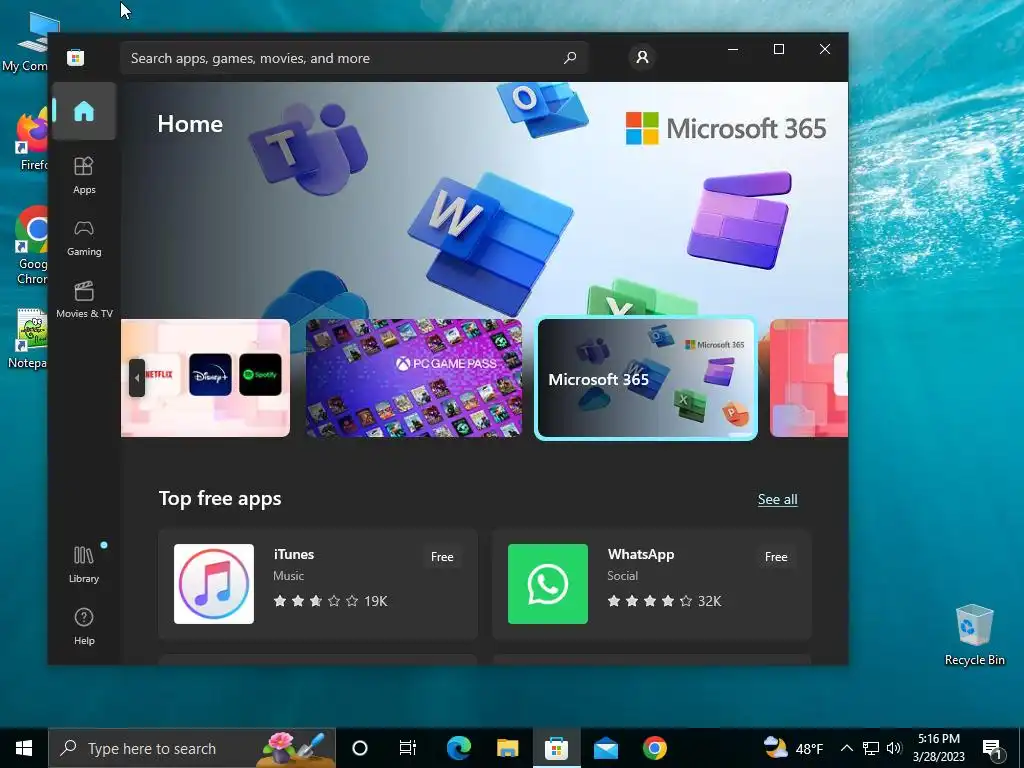The width and height of the screenshot is (1024, 768).
Task: Open the Mail app from taskbar
Action: pos(605,748)
